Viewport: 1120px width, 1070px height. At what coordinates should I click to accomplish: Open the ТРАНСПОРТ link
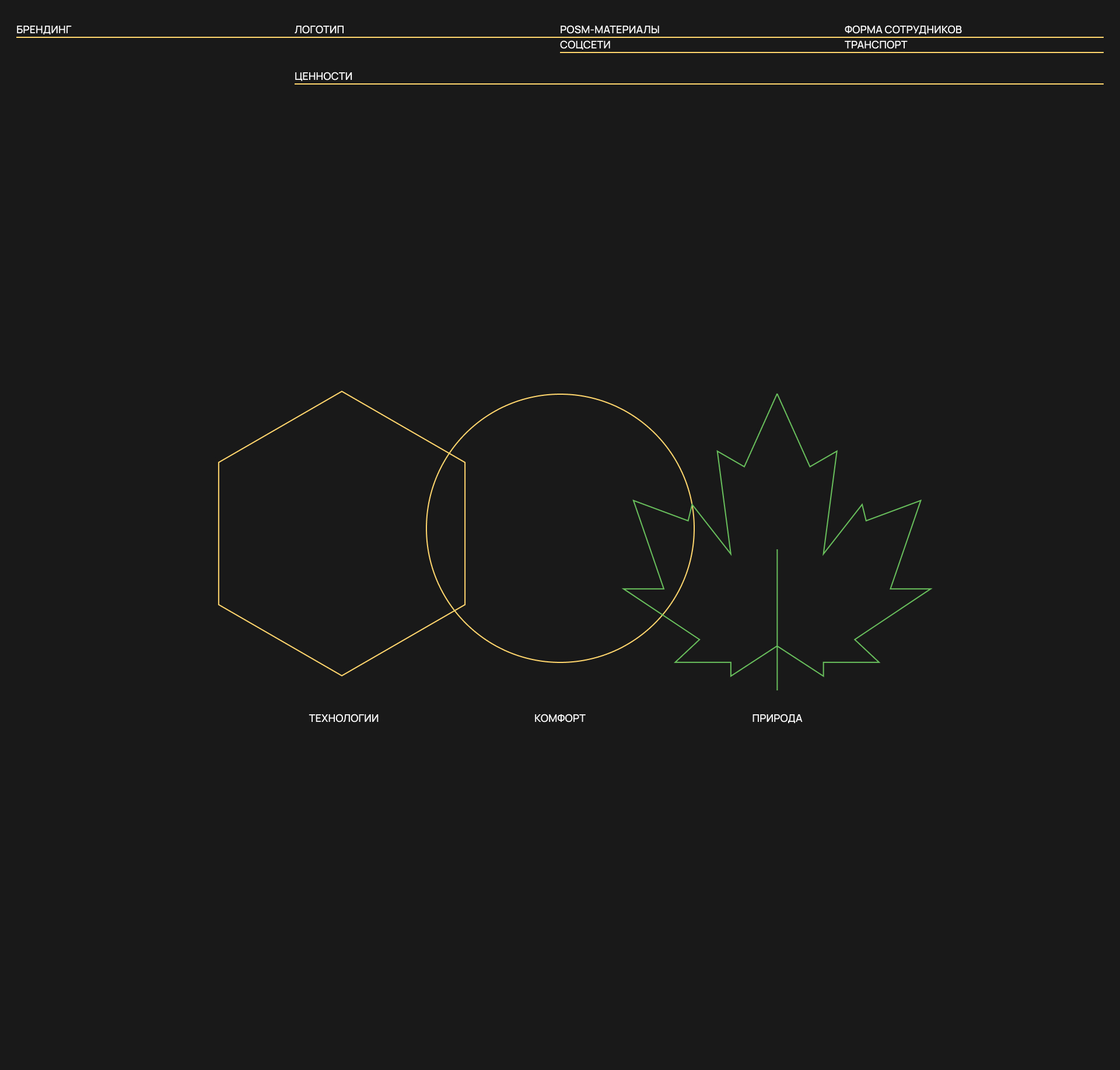point(876,45)
